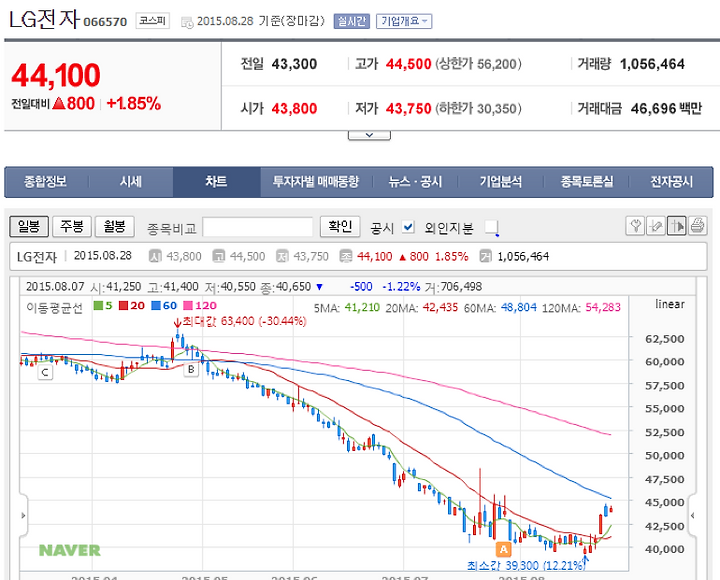
Task: Click the 전일 value 43,300
Action: click(x=294, y=64)
